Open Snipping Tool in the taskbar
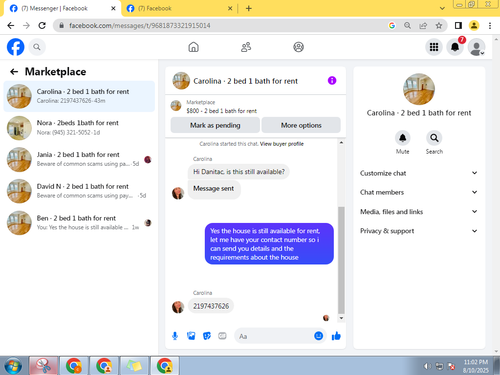Image resolution: width=500 pixels, height=375 pixels. pos(44,366)
